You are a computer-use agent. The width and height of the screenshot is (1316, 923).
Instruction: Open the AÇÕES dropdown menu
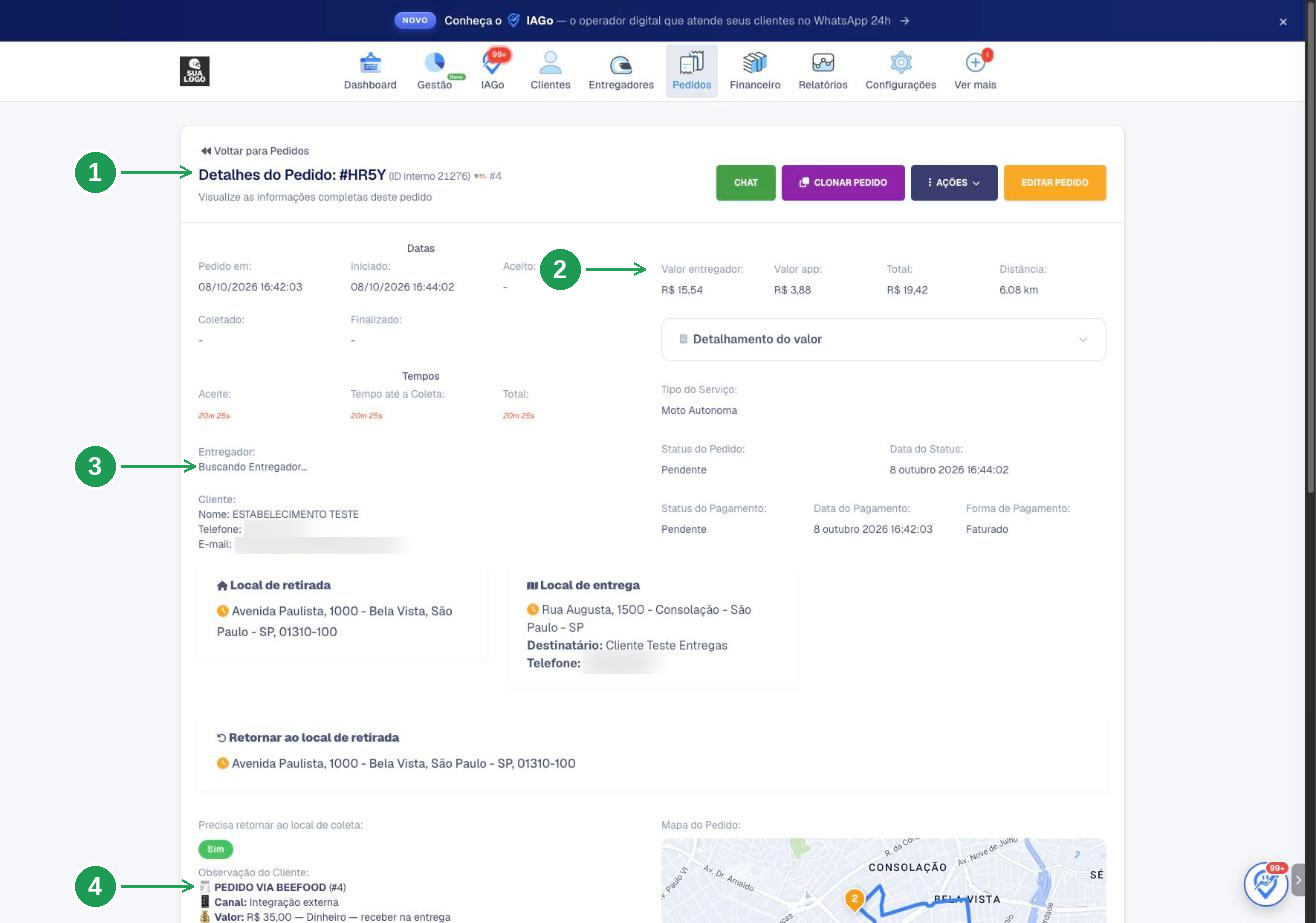pyautogui.click(x=954, y=183)
